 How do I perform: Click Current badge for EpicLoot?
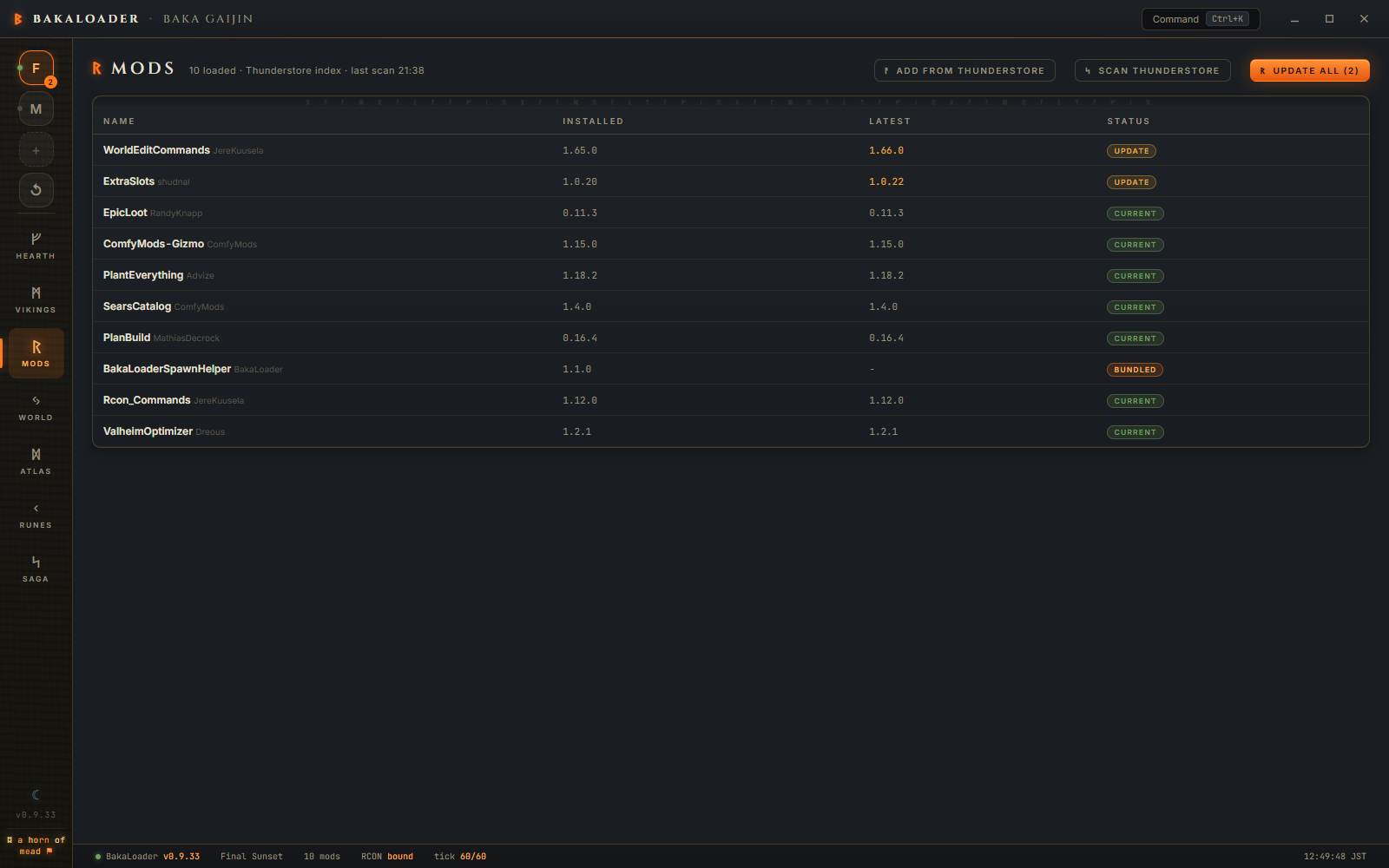point(1135,214)
